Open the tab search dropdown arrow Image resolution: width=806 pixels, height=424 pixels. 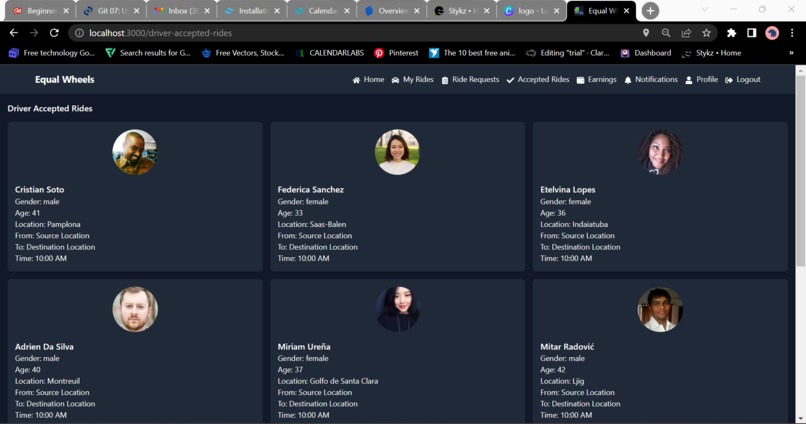(704, 10)
